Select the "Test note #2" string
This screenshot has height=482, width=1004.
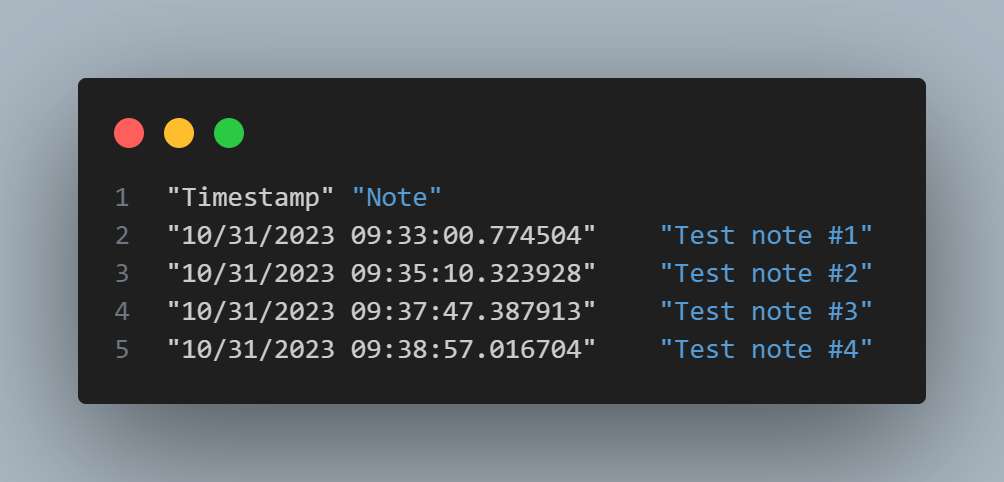click(x=766, y=274)
